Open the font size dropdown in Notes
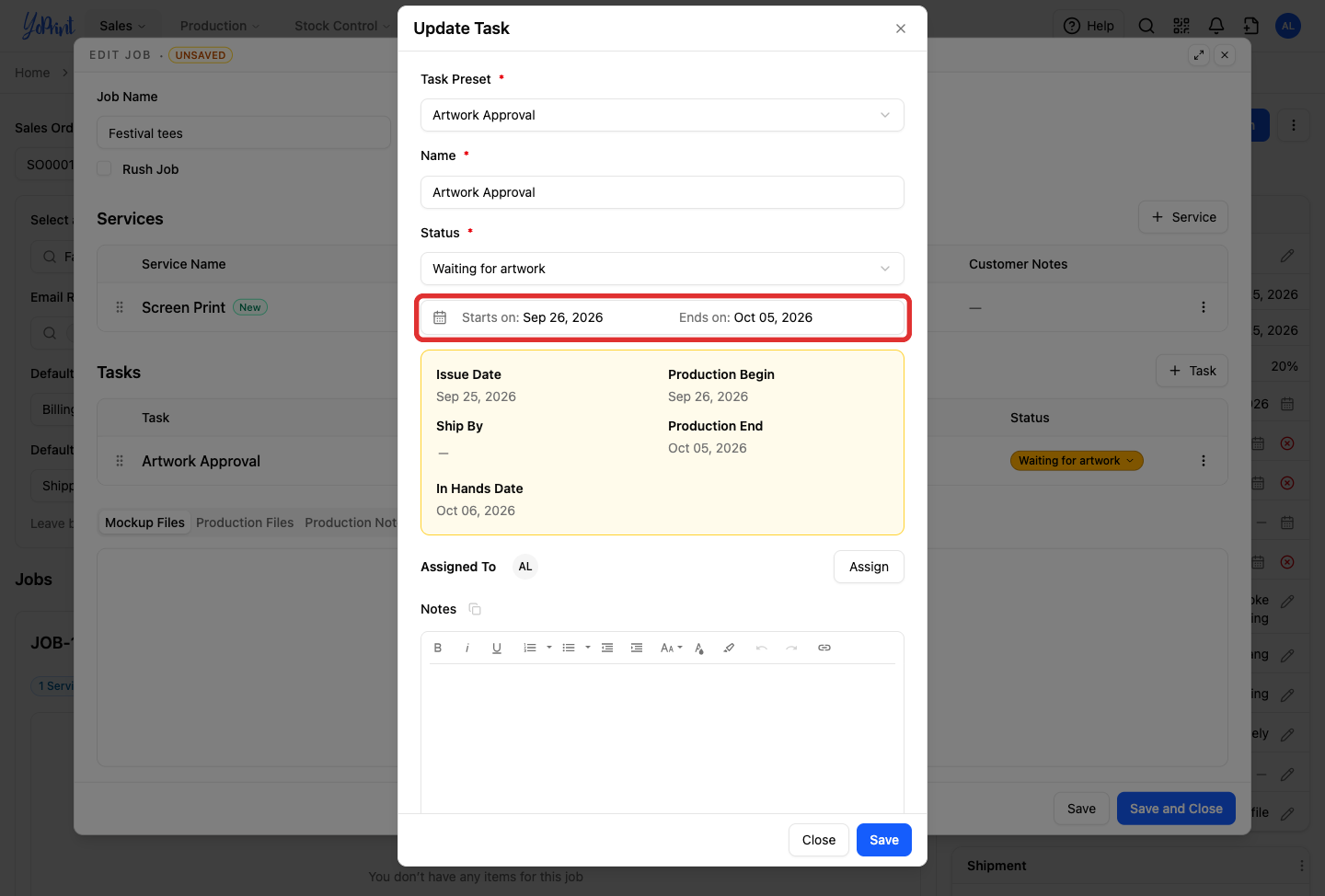Viewport: 1325px width, 896px height. (672, 648)
